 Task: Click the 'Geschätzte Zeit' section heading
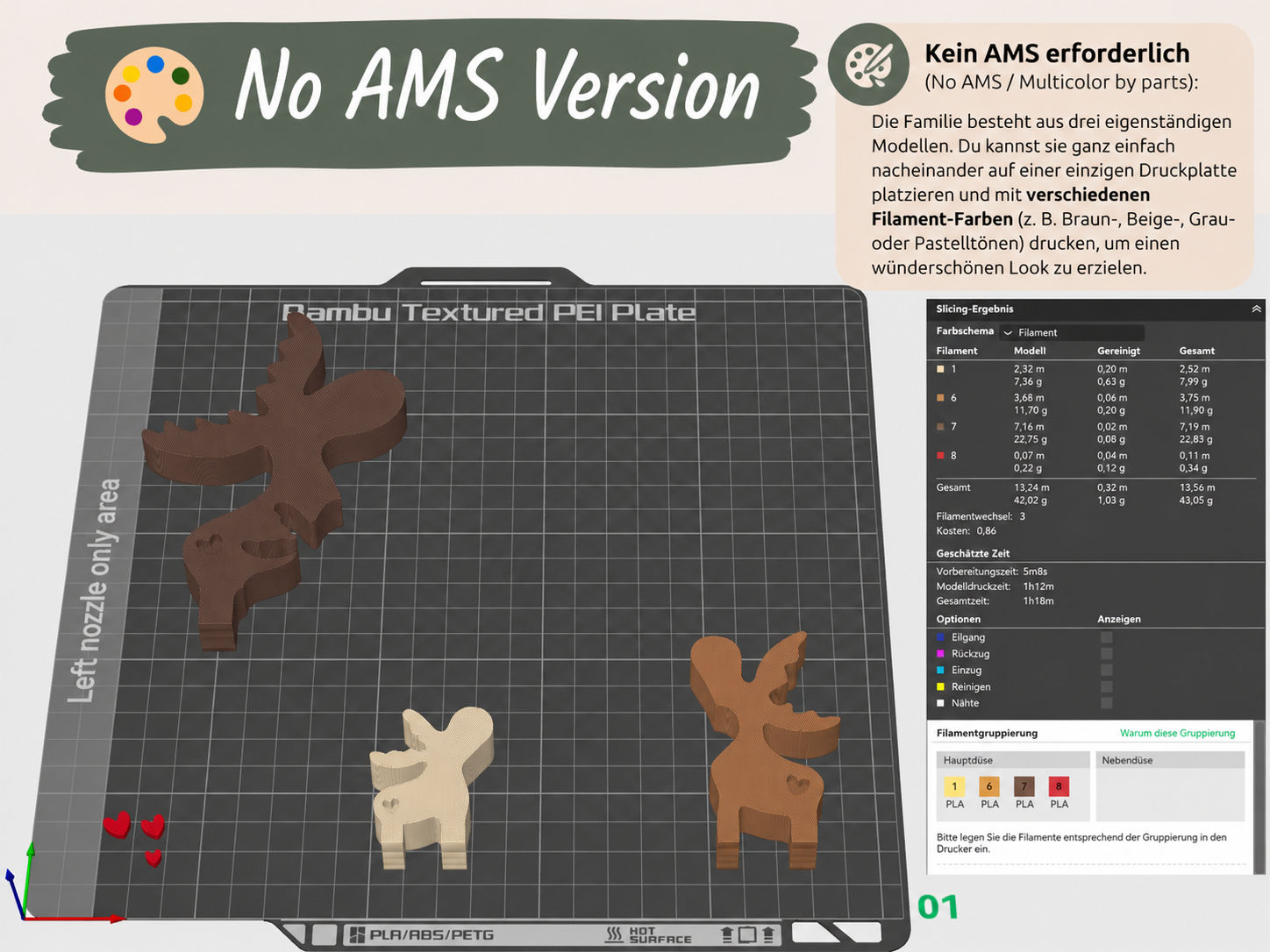click(x=973, y=554)
